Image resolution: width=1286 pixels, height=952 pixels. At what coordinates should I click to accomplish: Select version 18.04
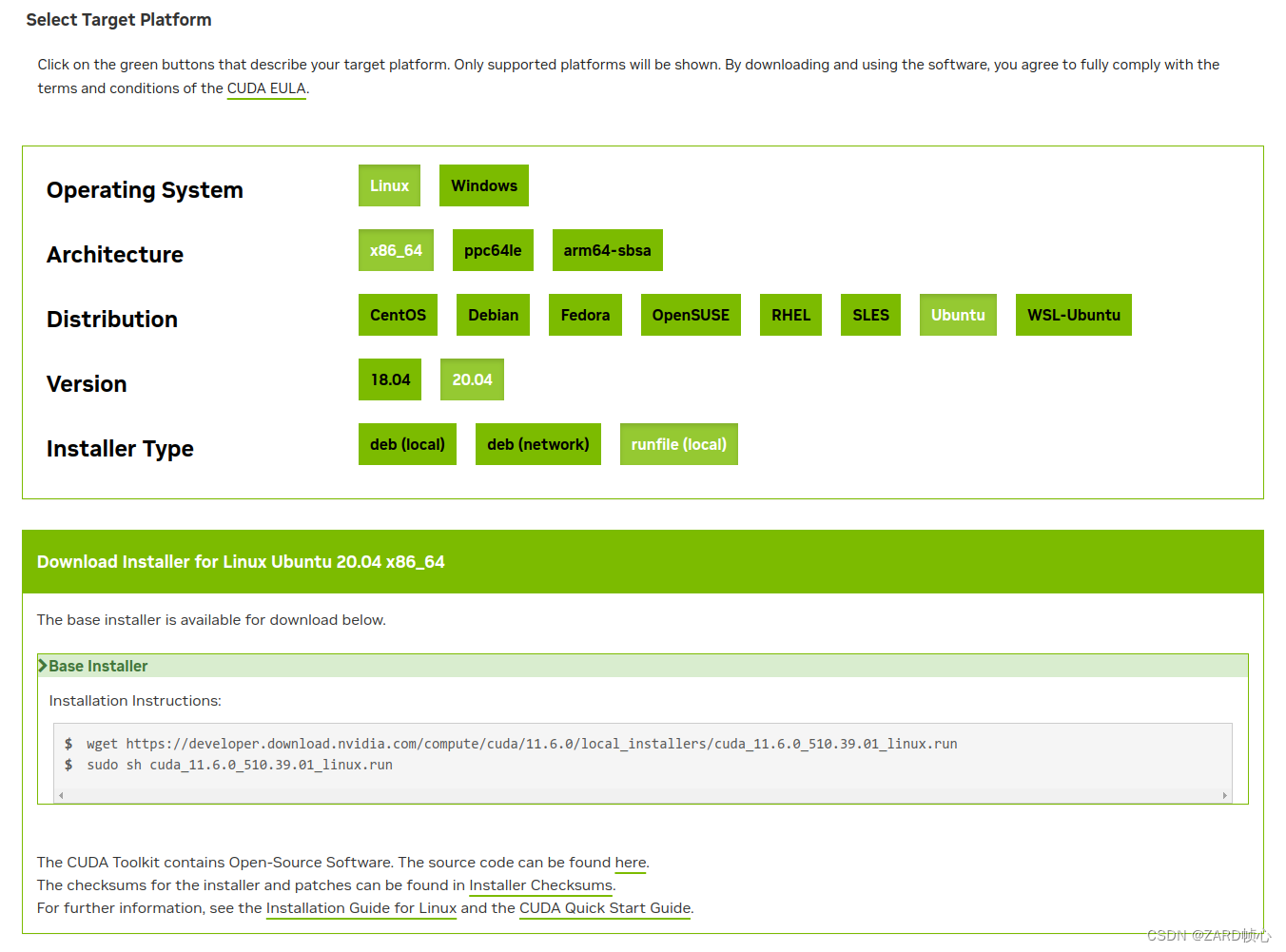point(390,379)
